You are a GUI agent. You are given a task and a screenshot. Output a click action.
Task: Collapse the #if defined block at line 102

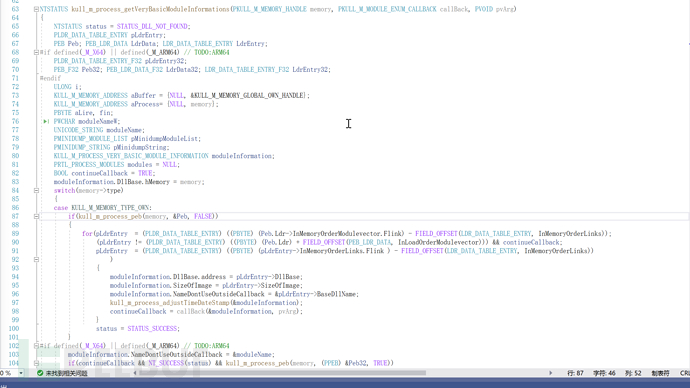(37, 346)
